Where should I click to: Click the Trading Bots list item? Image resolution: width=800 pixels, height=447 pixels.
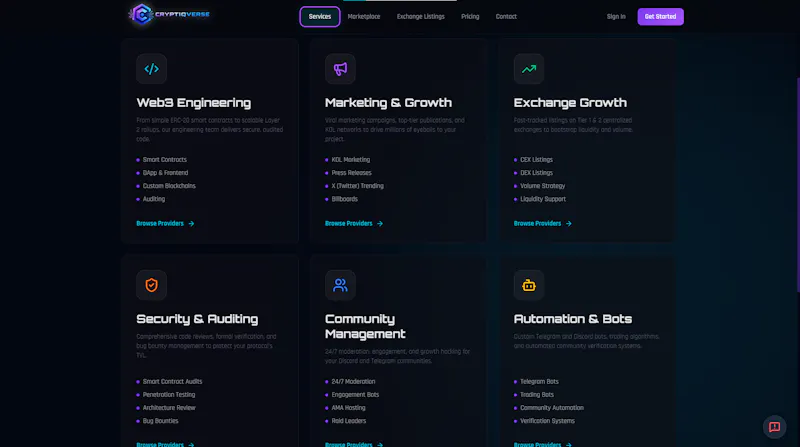coord(537,395)
